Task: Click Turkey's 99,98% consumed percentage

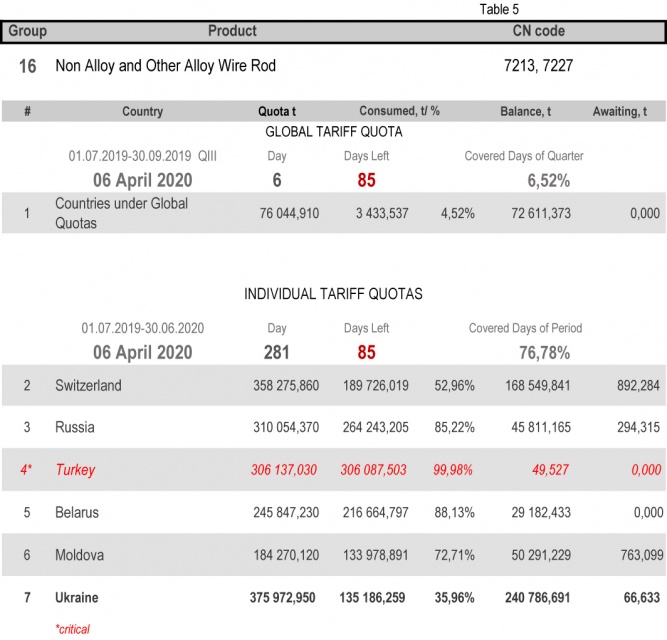Action: click(454, 469)
